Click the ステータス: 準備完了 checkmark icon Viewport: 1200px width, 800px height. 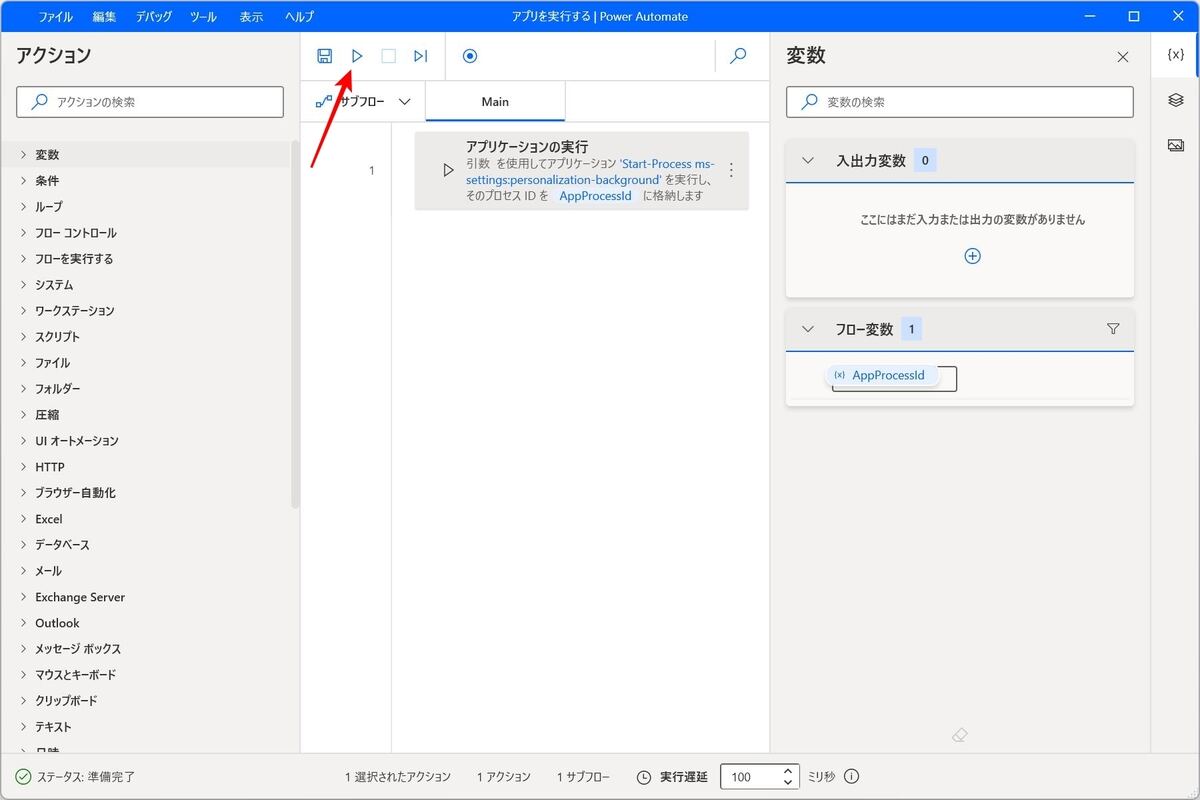[x=23, y=777]
